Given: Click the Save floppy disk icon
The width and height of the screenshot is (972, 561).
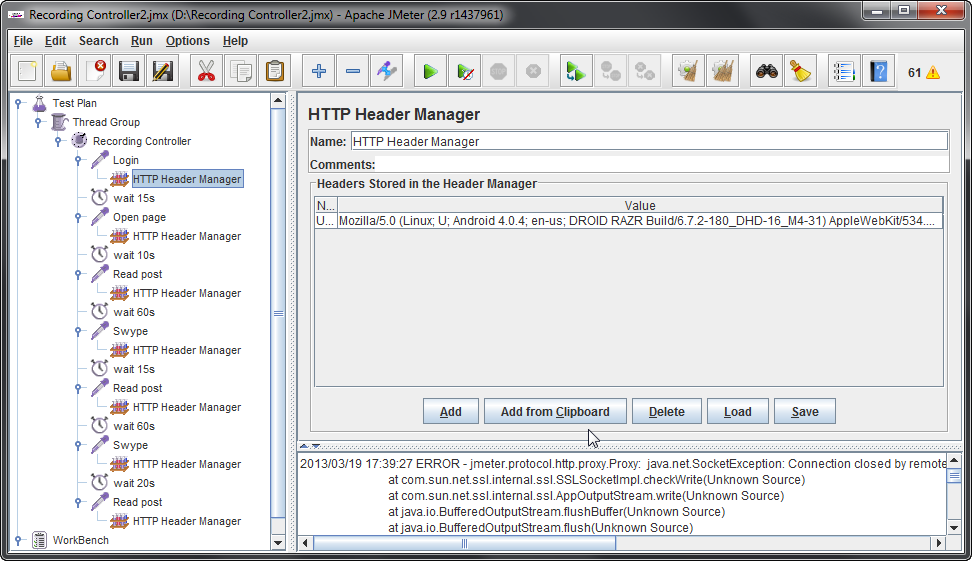Looking at the screenshot, I should pyautogui.click(x=129, y=71).
